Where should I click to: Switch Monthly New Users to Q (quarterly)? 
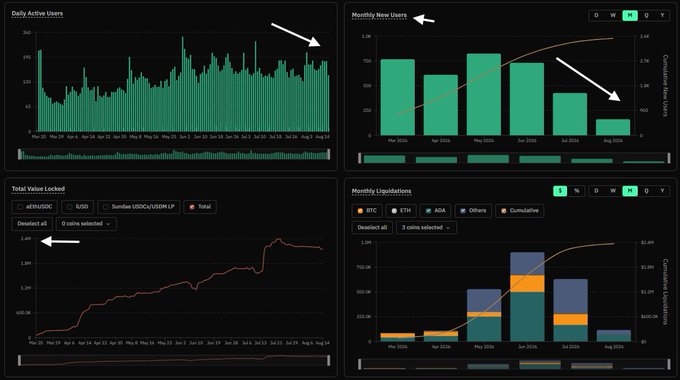click(x=646, y=15)
